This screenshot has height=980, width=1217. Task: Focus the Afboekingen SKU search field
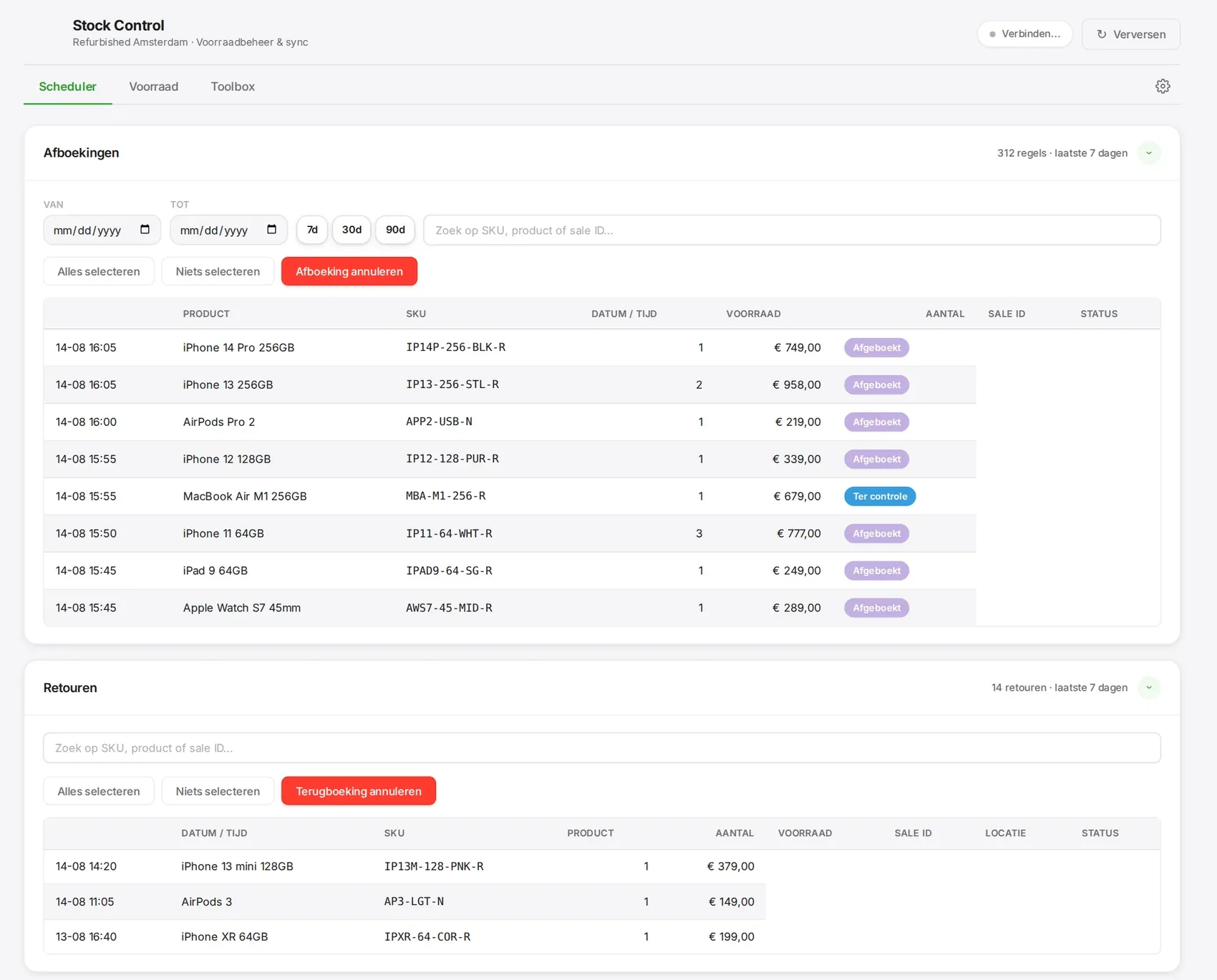792,230
